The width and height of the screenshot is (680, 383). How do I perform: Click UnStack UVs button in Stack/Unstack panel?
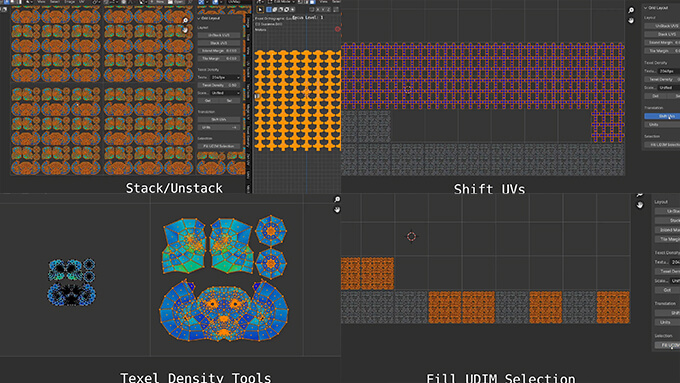[219, 35]
